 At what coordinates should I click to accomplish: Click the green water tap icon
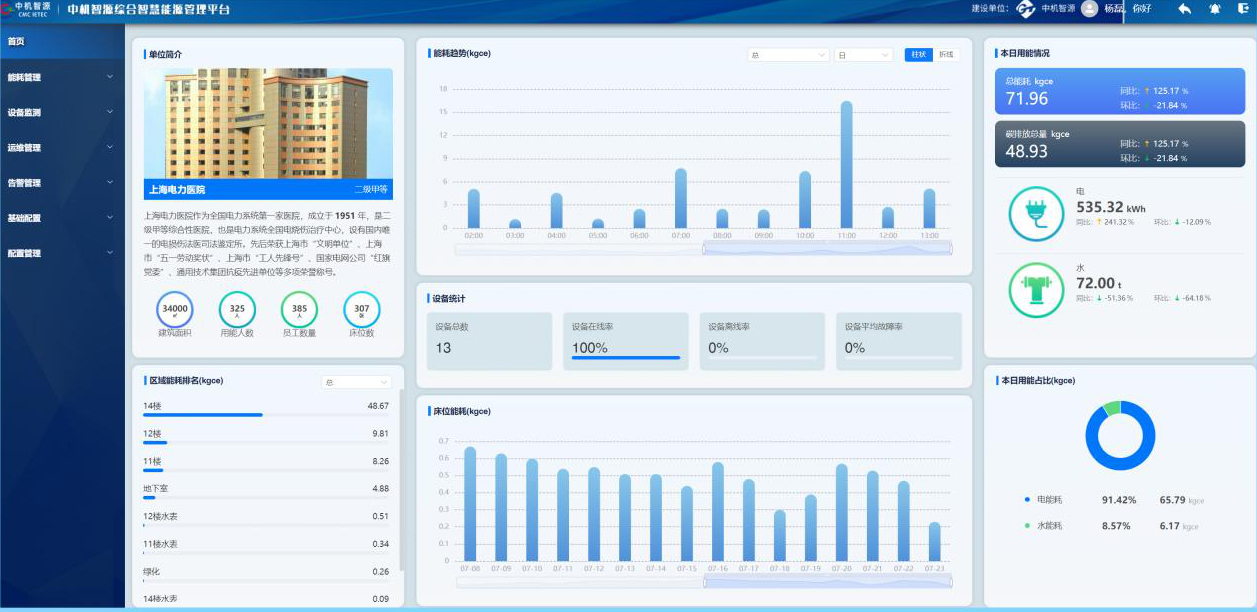[1036, 290]
